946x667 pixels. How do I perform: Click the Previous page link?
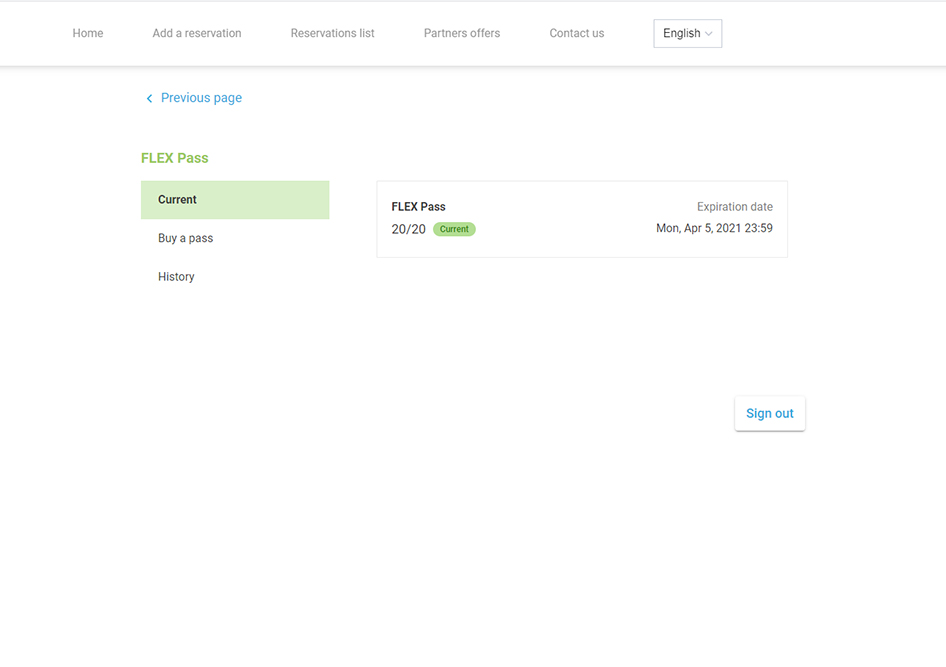201,98
